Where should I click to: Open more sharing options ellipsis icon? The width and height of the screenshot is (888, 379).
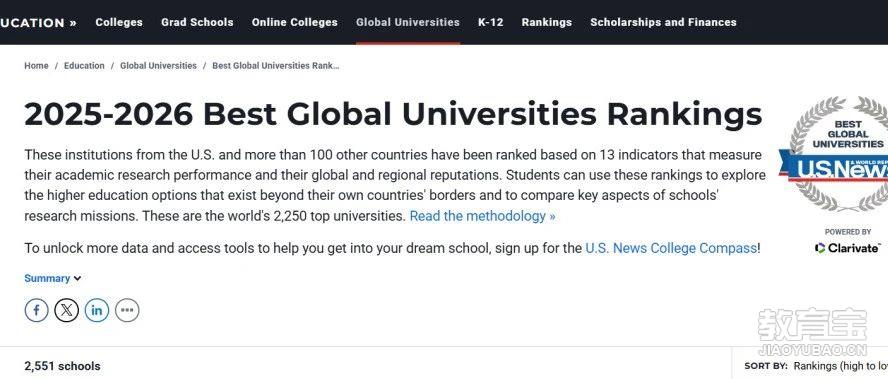coord(127,310)
